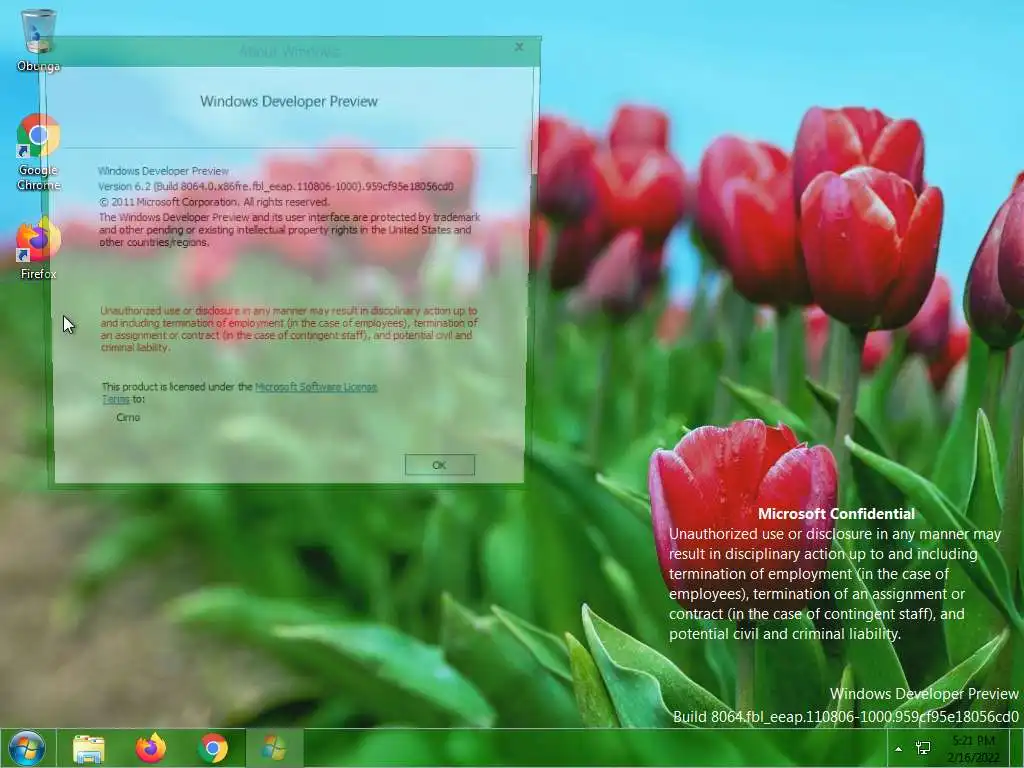Click the About Windows title bar
The height and width of the screenshot is (768, 1024).
[x=289, y=51]
